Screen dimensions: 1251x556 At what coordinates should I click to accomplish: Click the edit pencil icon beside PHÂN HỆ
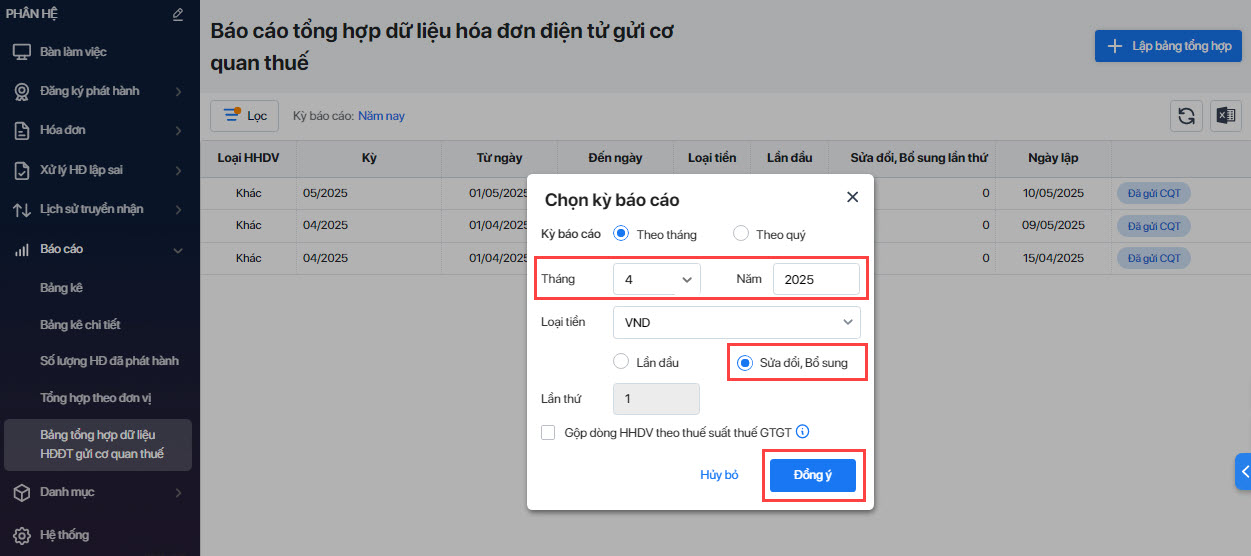coord(178,15)
